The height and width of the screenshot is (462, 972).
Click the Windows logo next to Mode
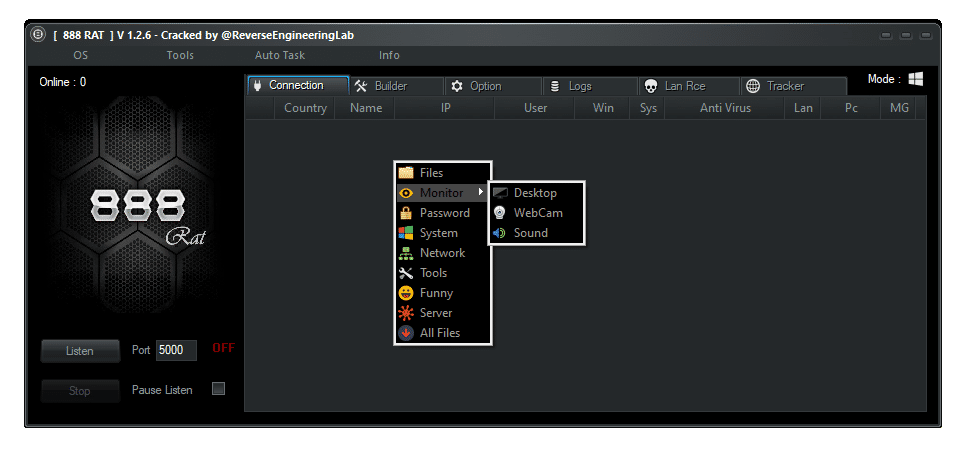click(x=916, y=79)
